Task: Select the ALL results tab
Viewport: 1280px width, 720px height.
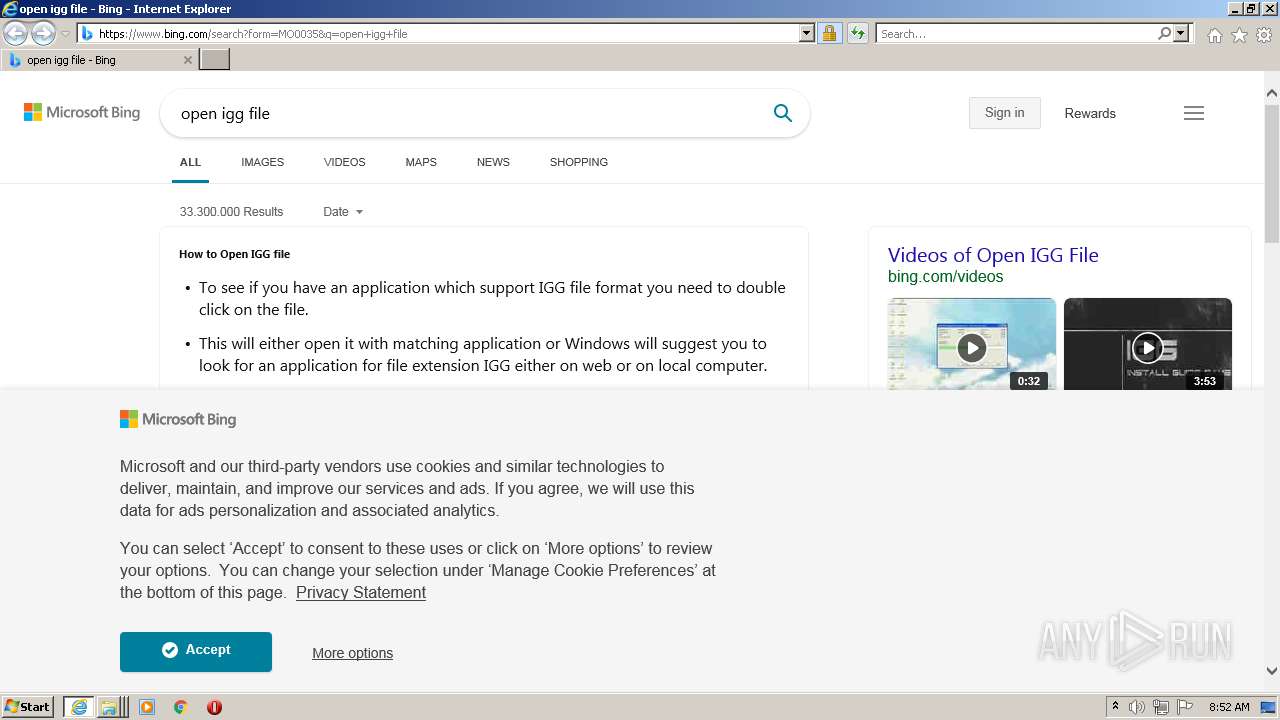Action: [x=190, y=162]
